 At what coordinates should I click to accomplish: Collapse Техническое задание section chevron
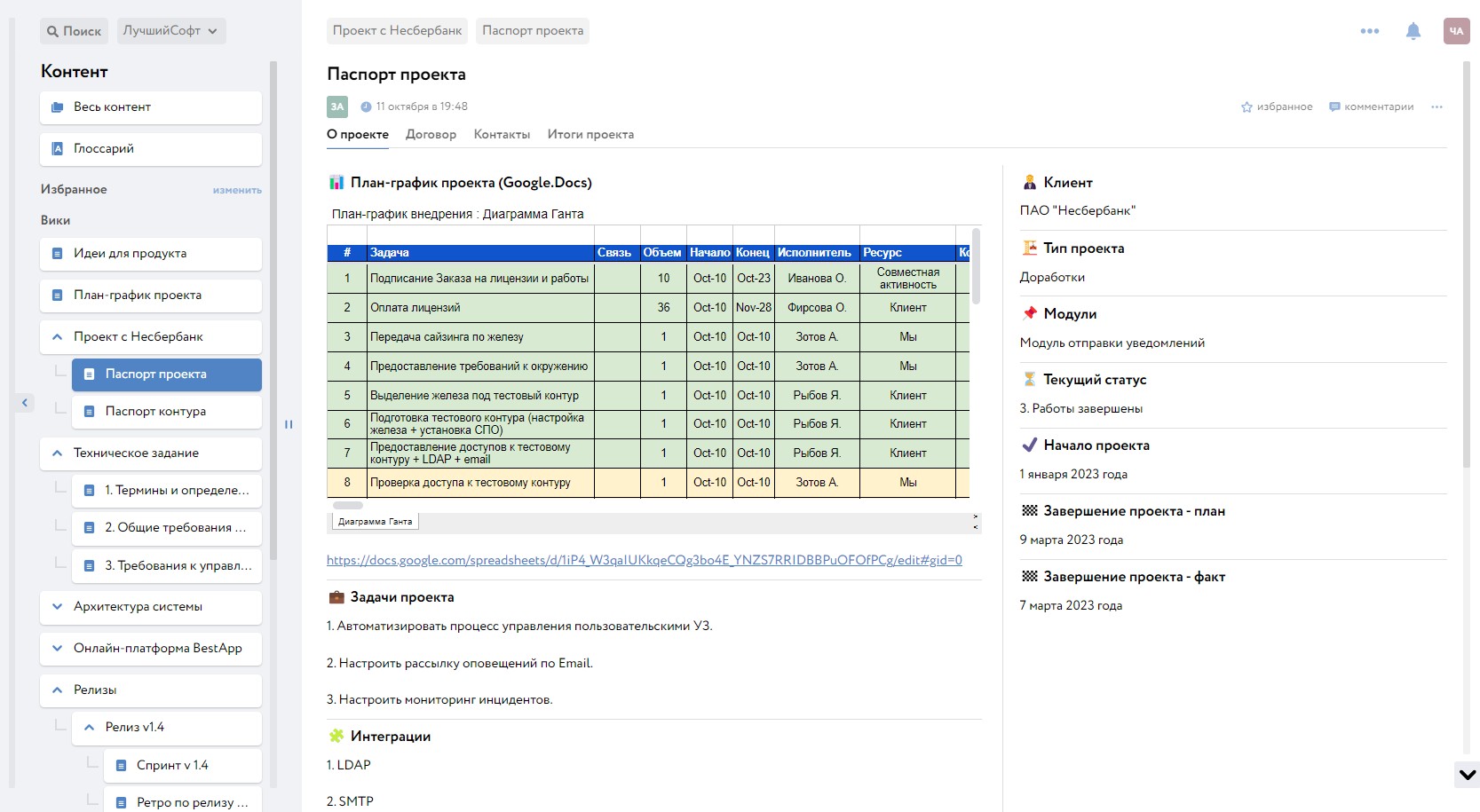pos(57,453)
